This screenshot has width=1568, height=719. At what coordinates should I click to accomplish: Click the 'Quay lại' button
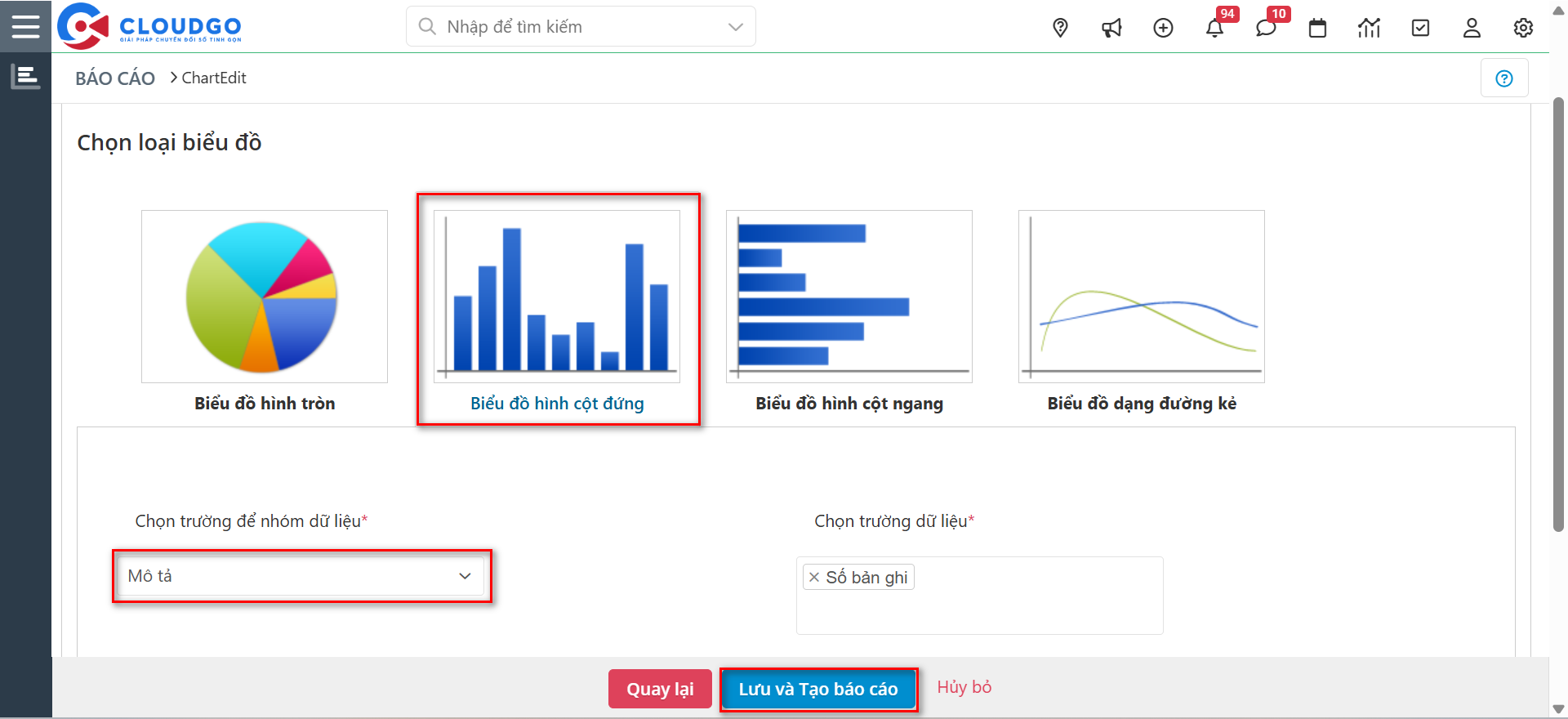click(x=660, y=689)
